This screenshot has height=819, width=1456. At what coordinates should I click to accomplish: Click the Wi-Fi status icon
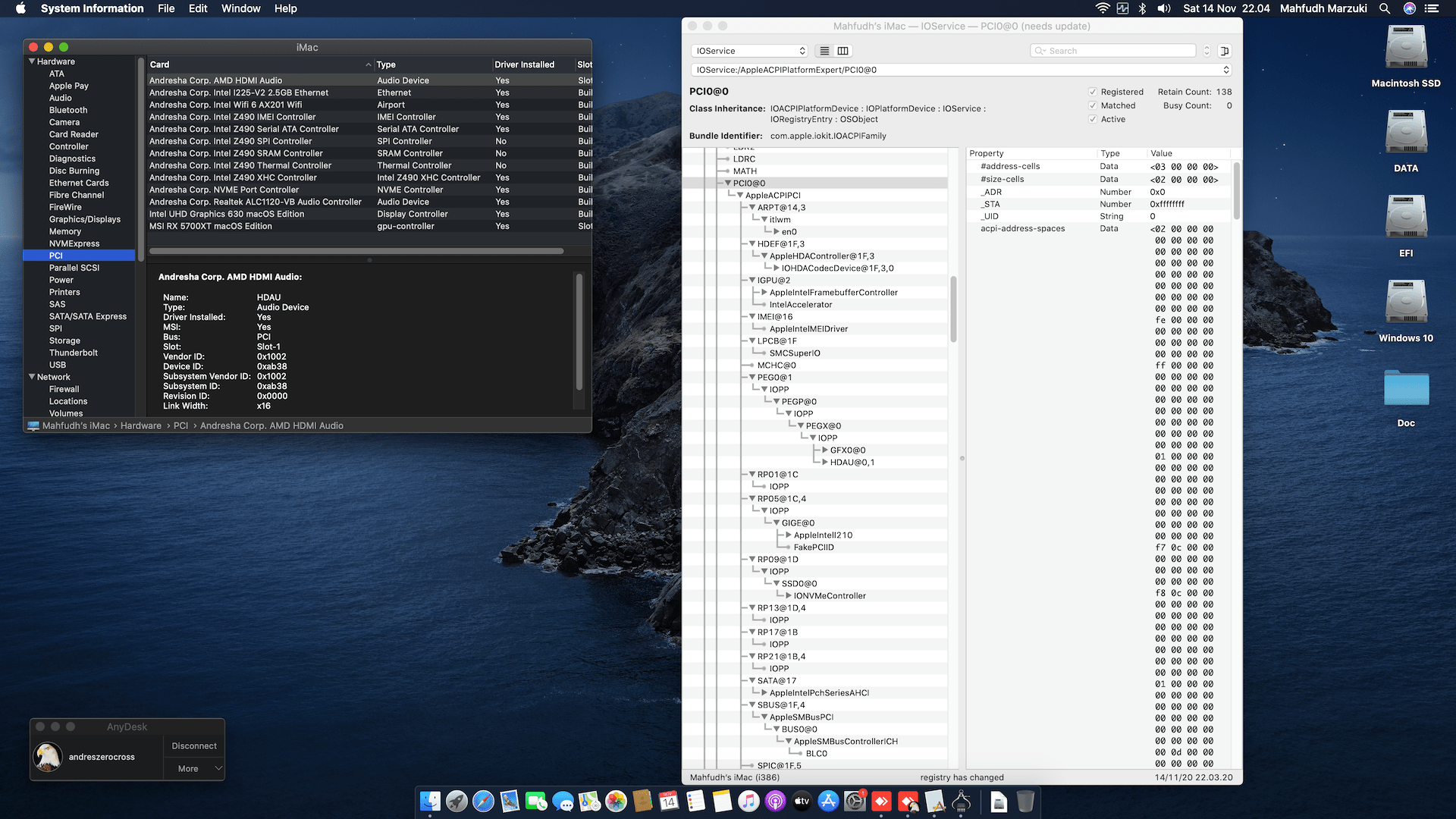[1102, 8]
